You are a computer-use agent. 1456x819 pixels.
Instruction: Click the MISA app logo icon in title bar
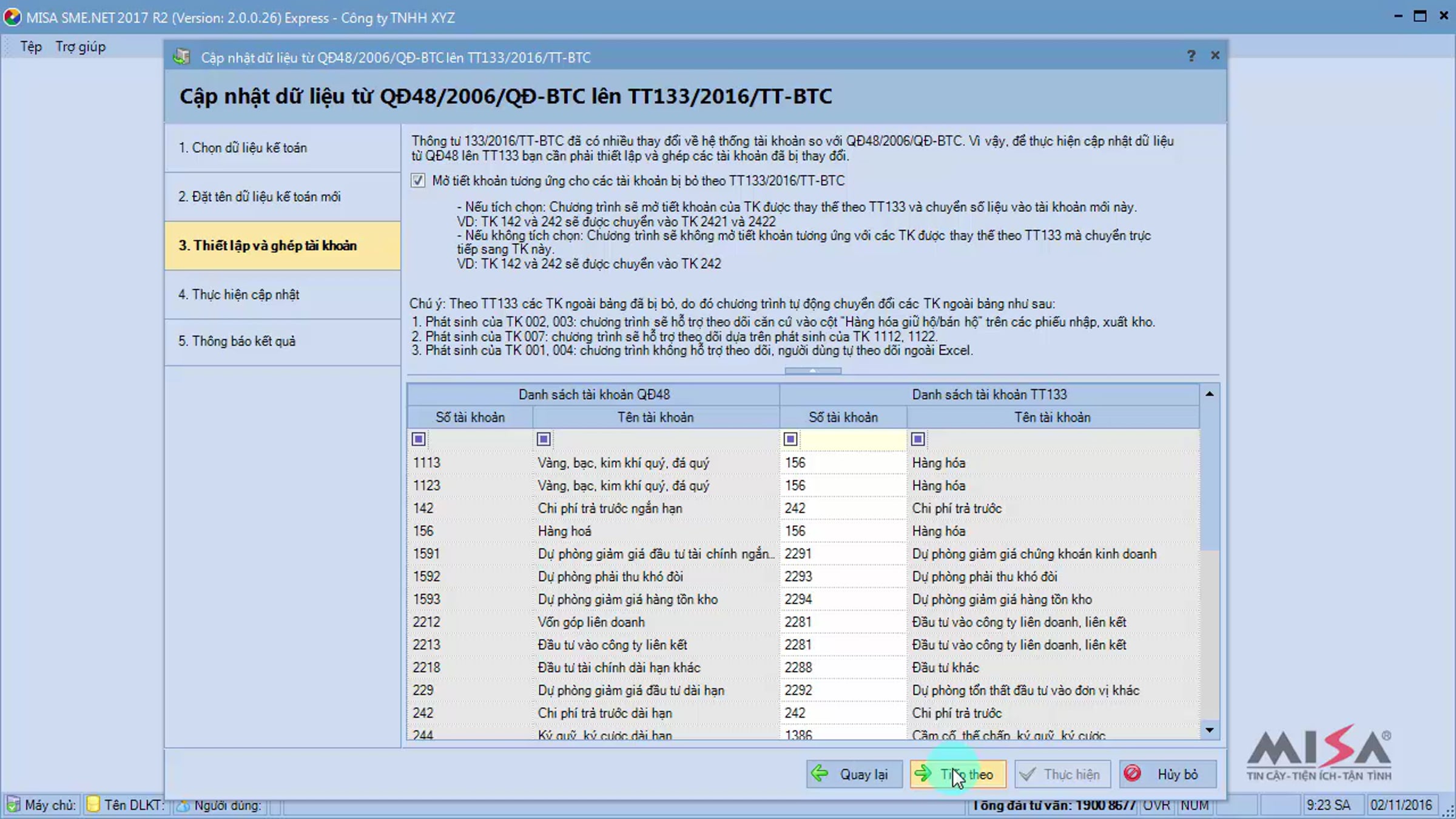(12, 18)
